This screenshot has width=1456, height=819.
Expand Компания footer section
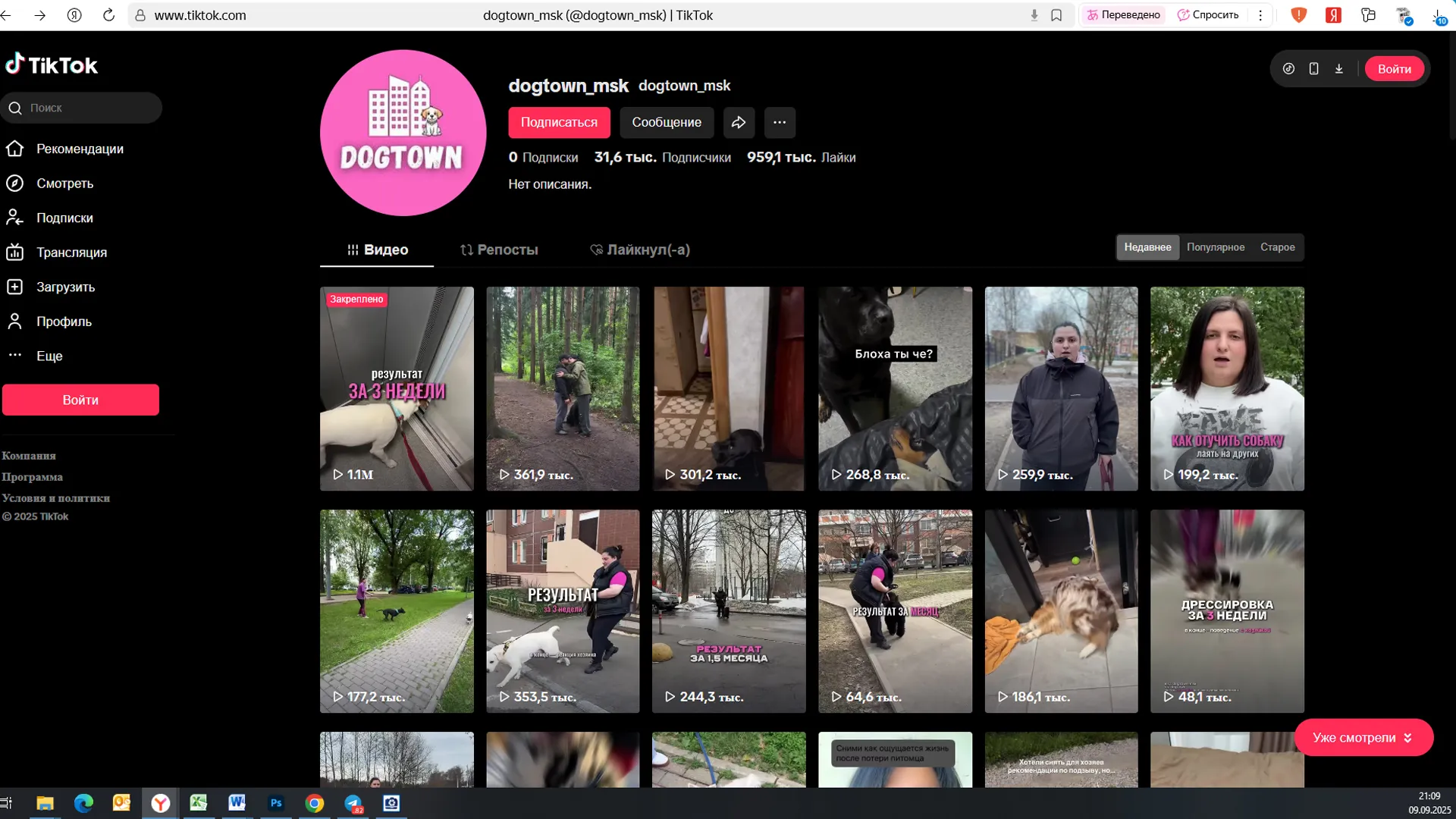coord(29,456)
